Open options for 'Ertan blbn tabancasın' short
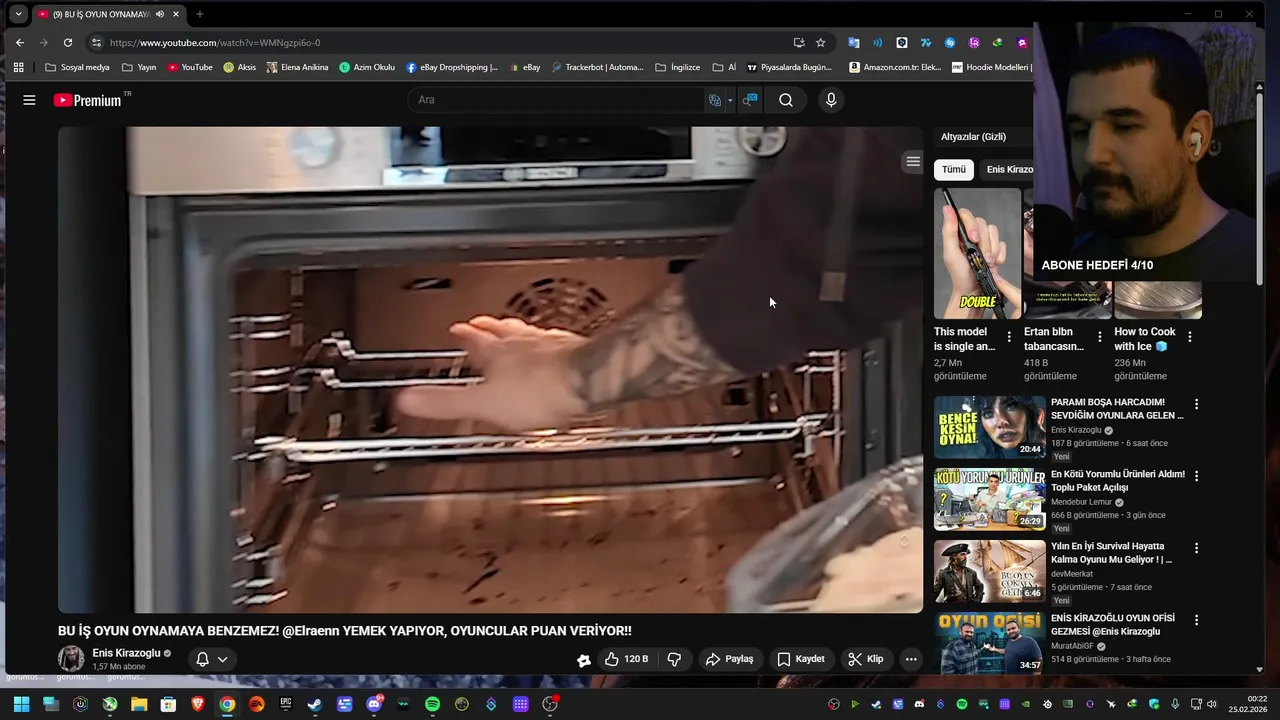The image size is (1280, 720). coord(1100,337)
